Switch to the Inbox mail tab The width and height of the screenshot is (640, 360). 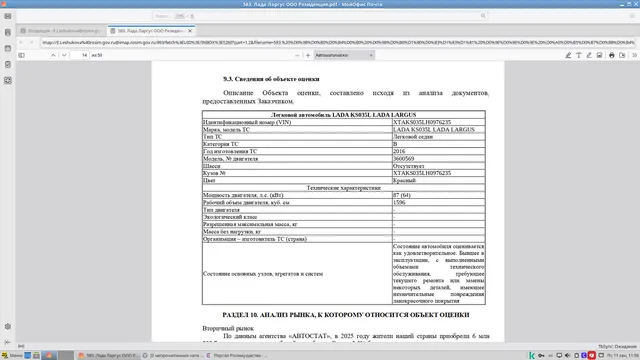(61, 31)
